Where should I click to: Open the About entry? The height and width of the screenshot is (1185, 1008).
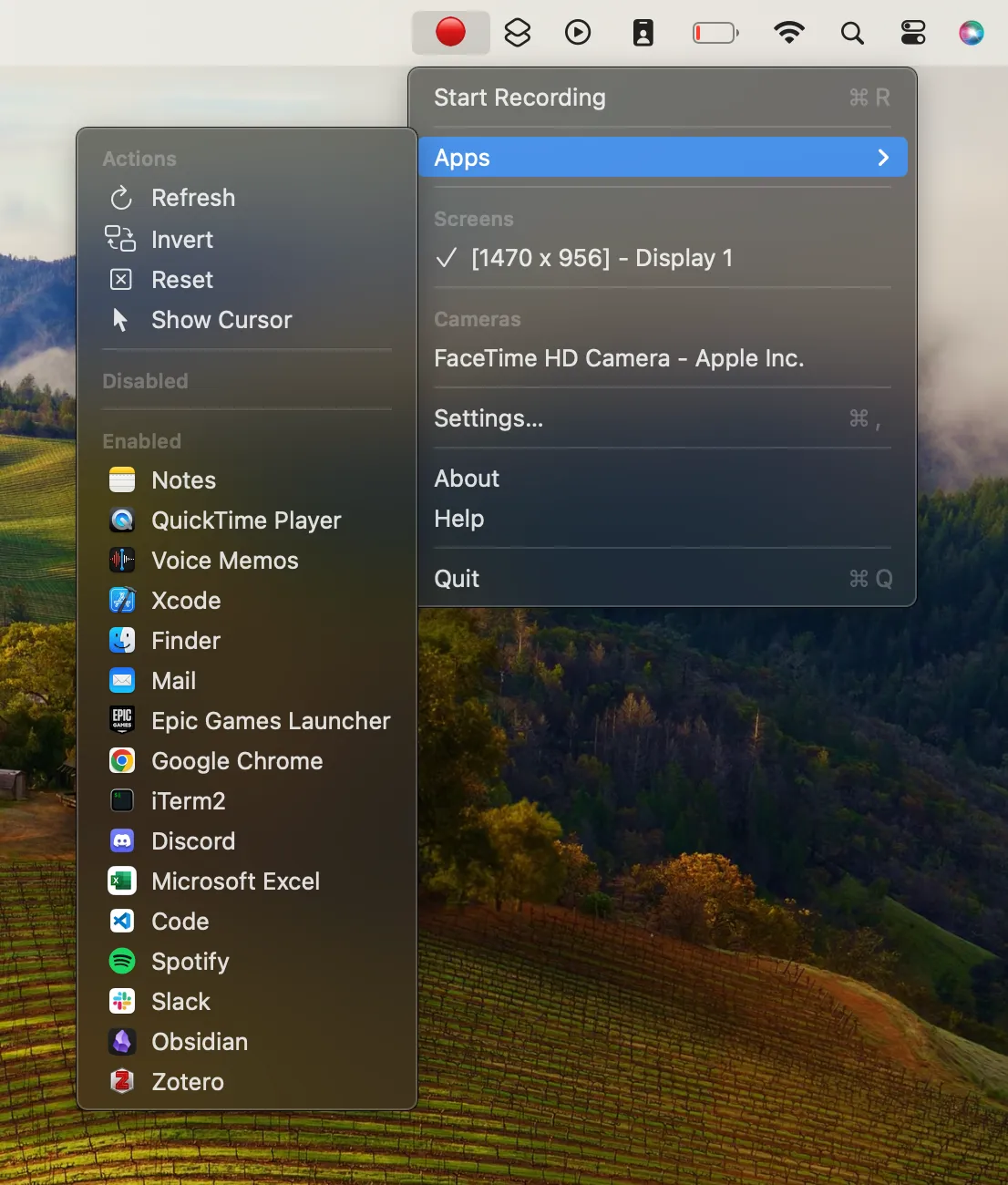[x=467, y=478]
